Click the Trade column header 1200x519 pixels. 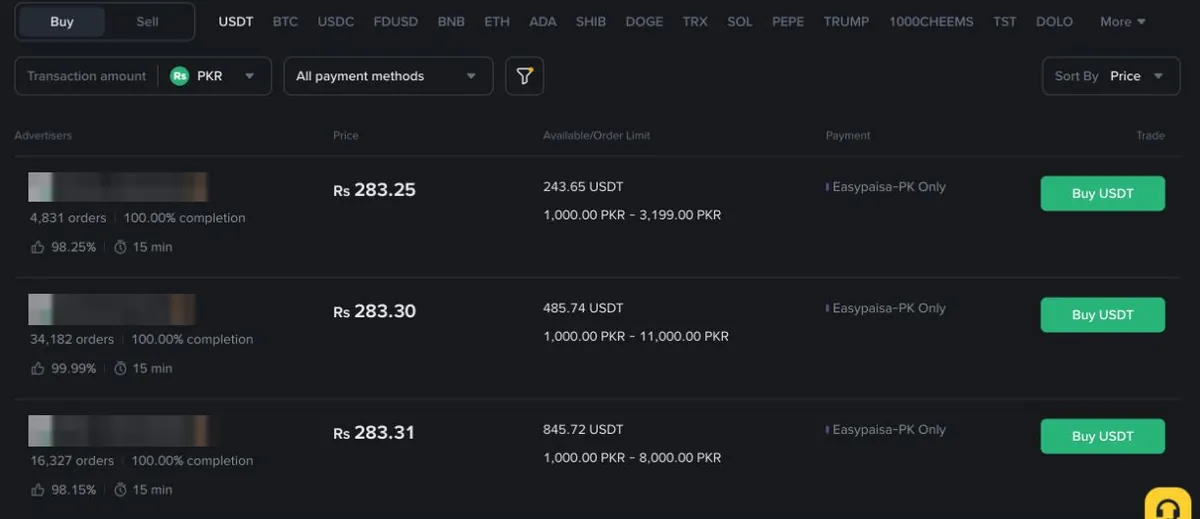click(x=1150, y=135)
